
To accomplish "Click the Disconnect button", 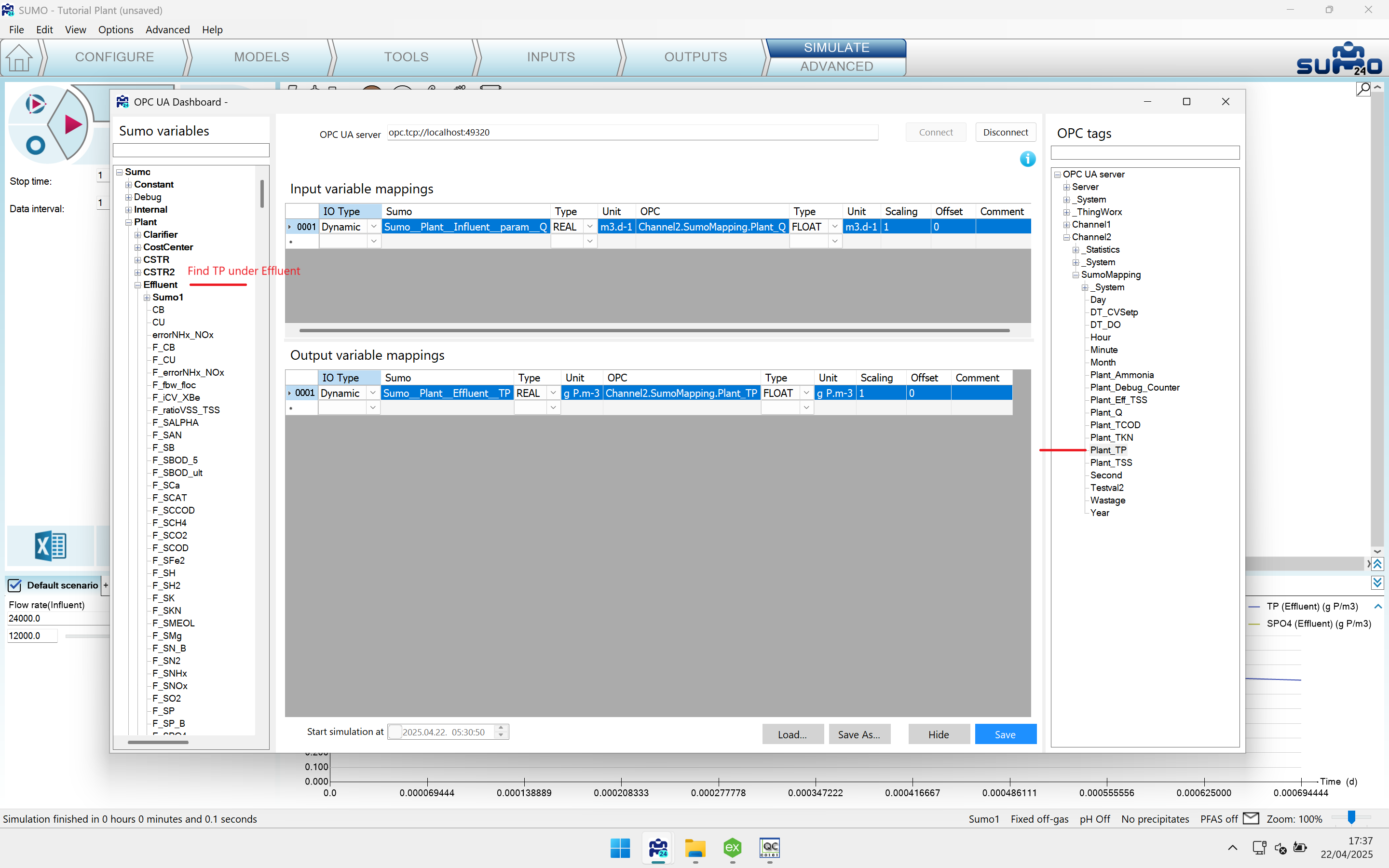I will [x=1006, y=132].
